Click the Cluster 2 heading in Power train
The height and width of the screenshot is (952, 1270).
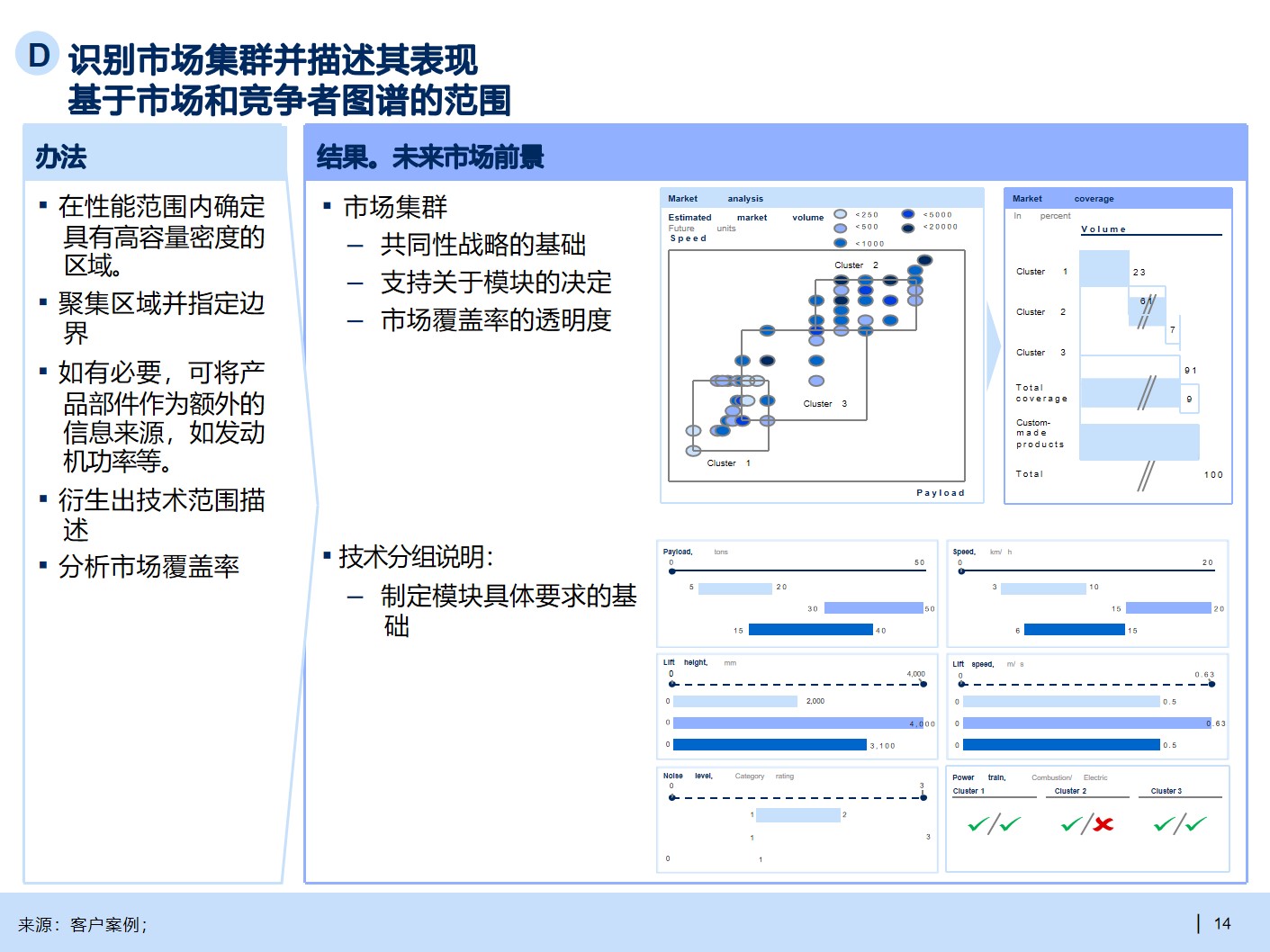pos(1071,792)
